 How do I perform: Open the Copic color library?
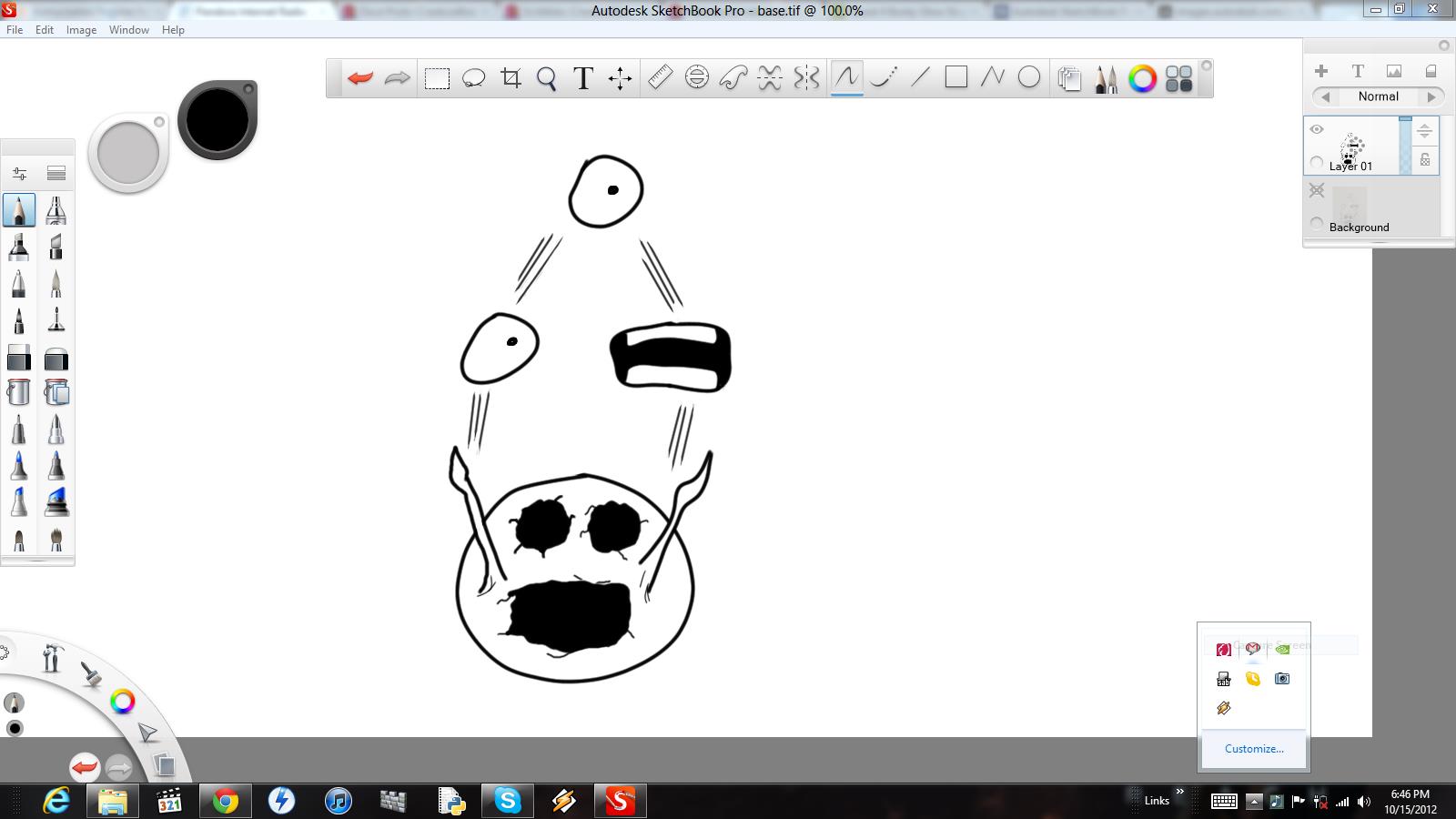click(1179, 79)
